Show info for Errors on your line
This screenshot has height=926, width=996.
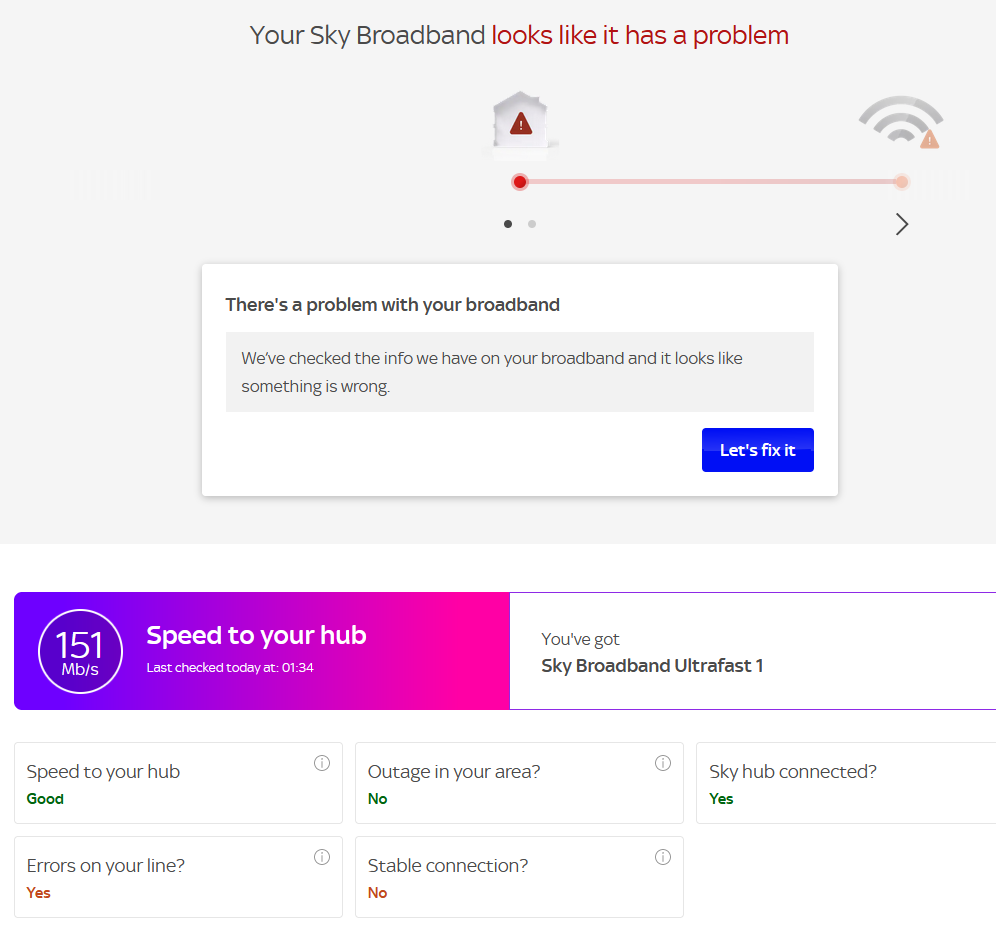(x=322, y=857)
